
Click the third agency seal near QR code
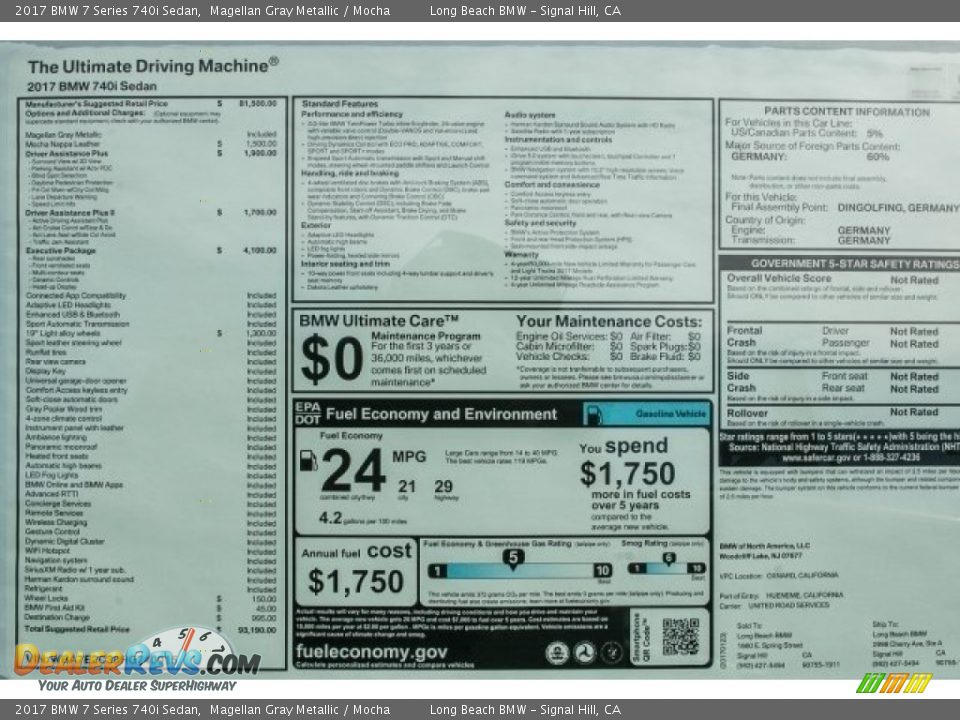(x=612, y=653)
